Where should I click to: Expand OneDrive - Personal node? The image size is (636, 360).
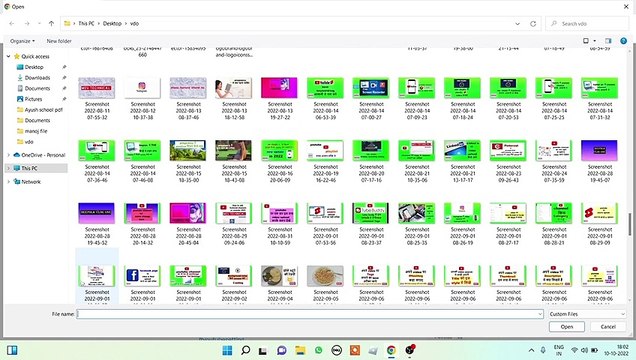tap(9, 155)
